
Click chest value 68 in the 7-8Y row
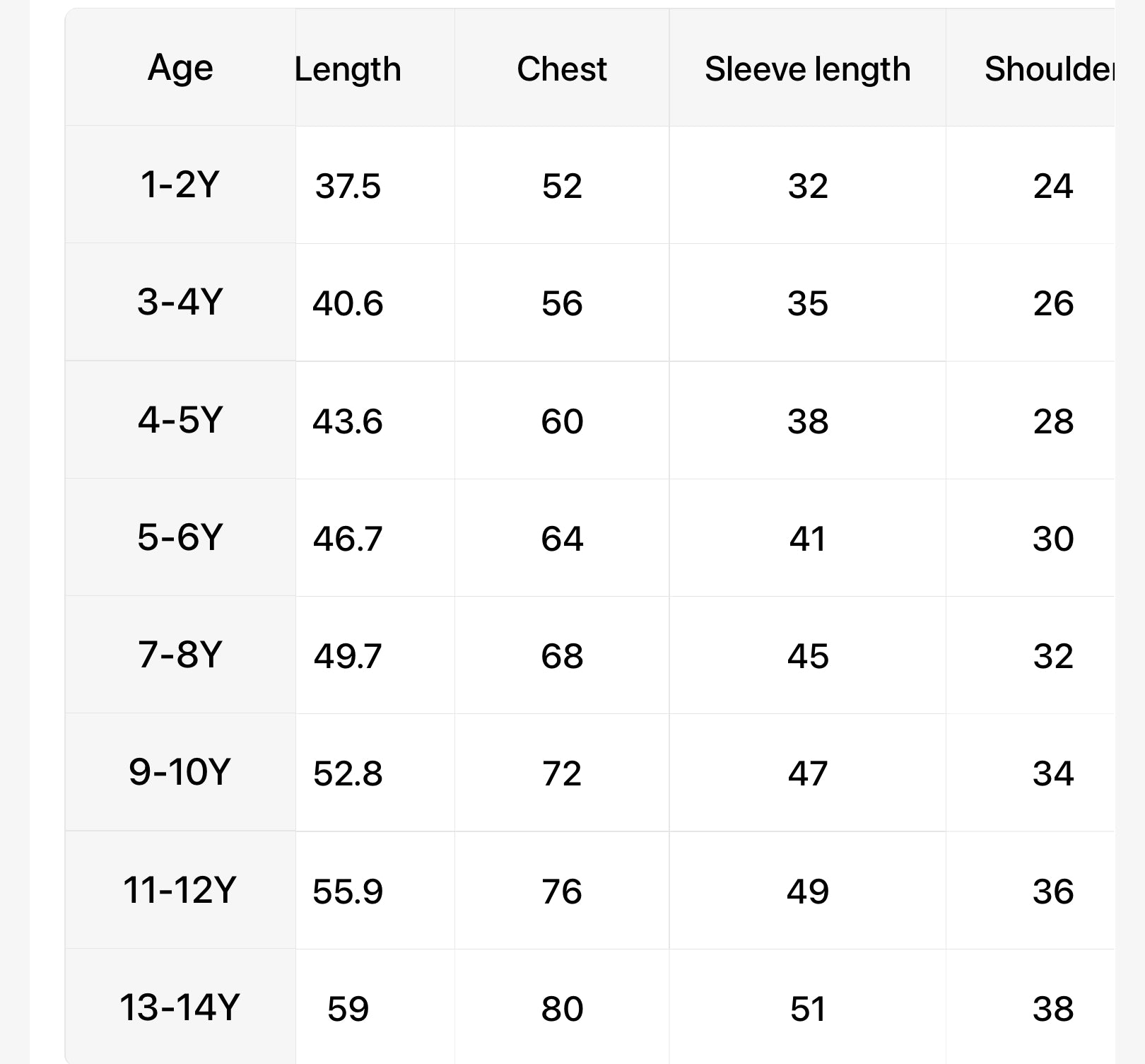click(562, 656)
